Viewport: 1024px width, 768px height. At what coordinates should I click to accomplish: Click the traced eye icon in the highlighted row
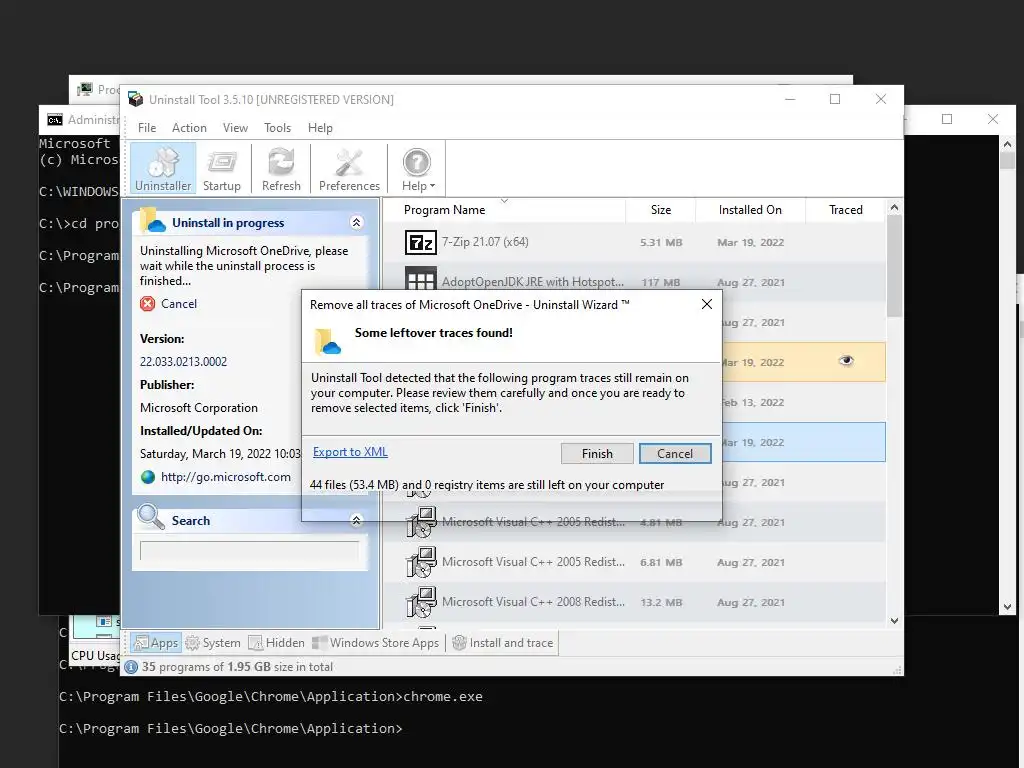click(x=846, y=360)
